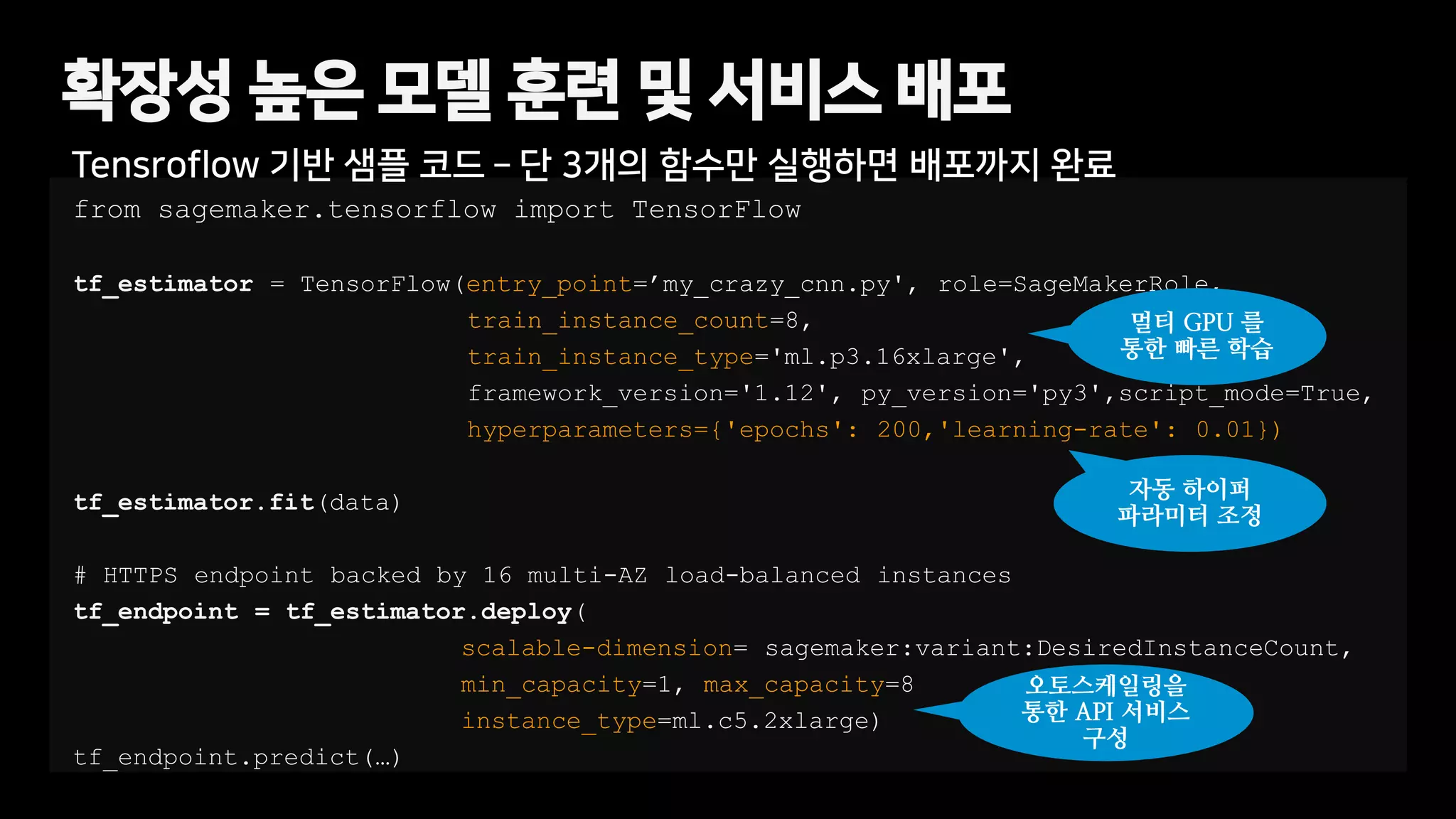1456x819 pixels.
Task: Click the 'scalable-dimension' parameter
Action: [x=596, y=648]
